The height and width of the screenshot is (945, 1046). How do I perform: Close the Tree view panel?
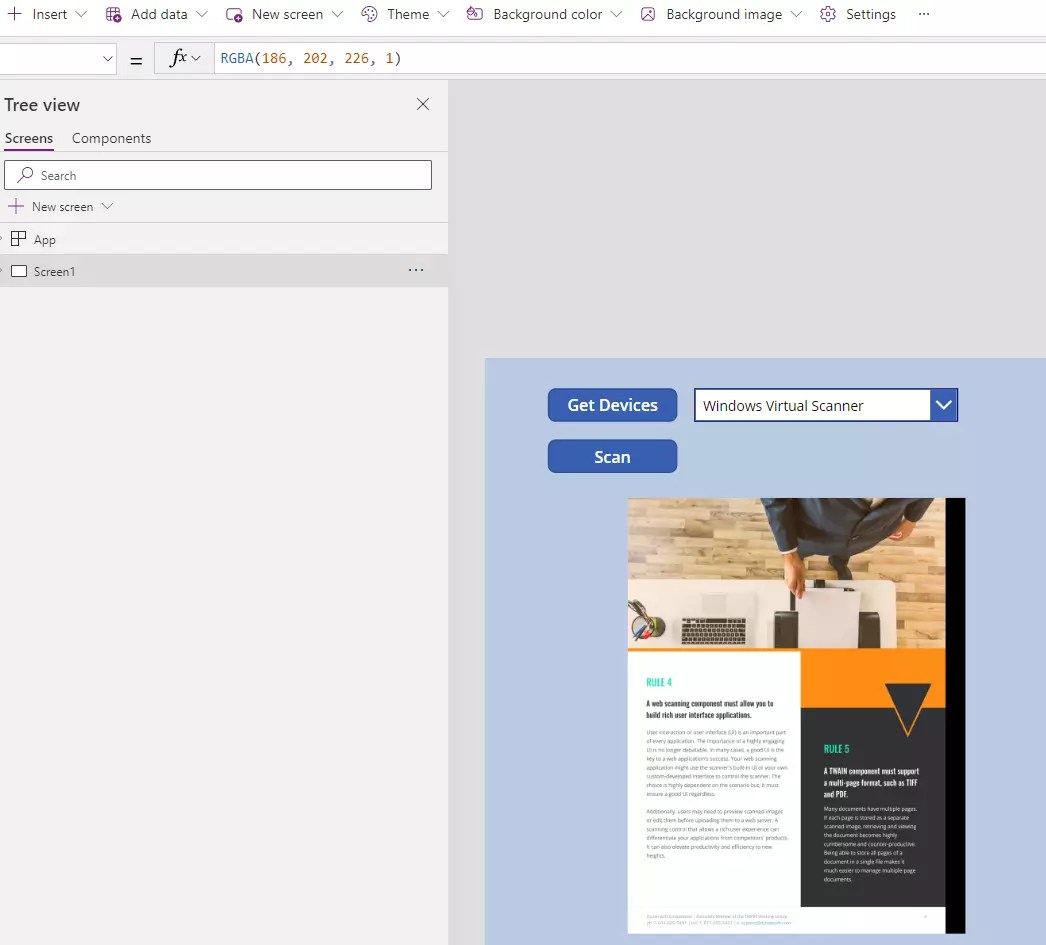(x=422, y=104)
